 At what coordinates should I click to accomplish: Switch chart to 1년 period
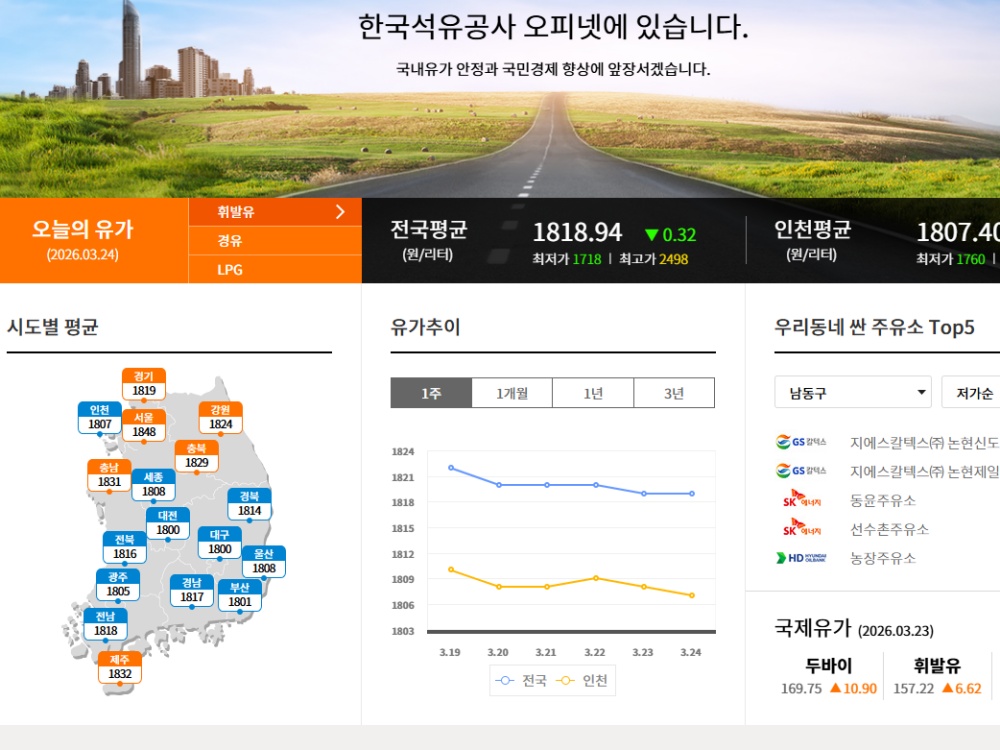coord(593,393)
